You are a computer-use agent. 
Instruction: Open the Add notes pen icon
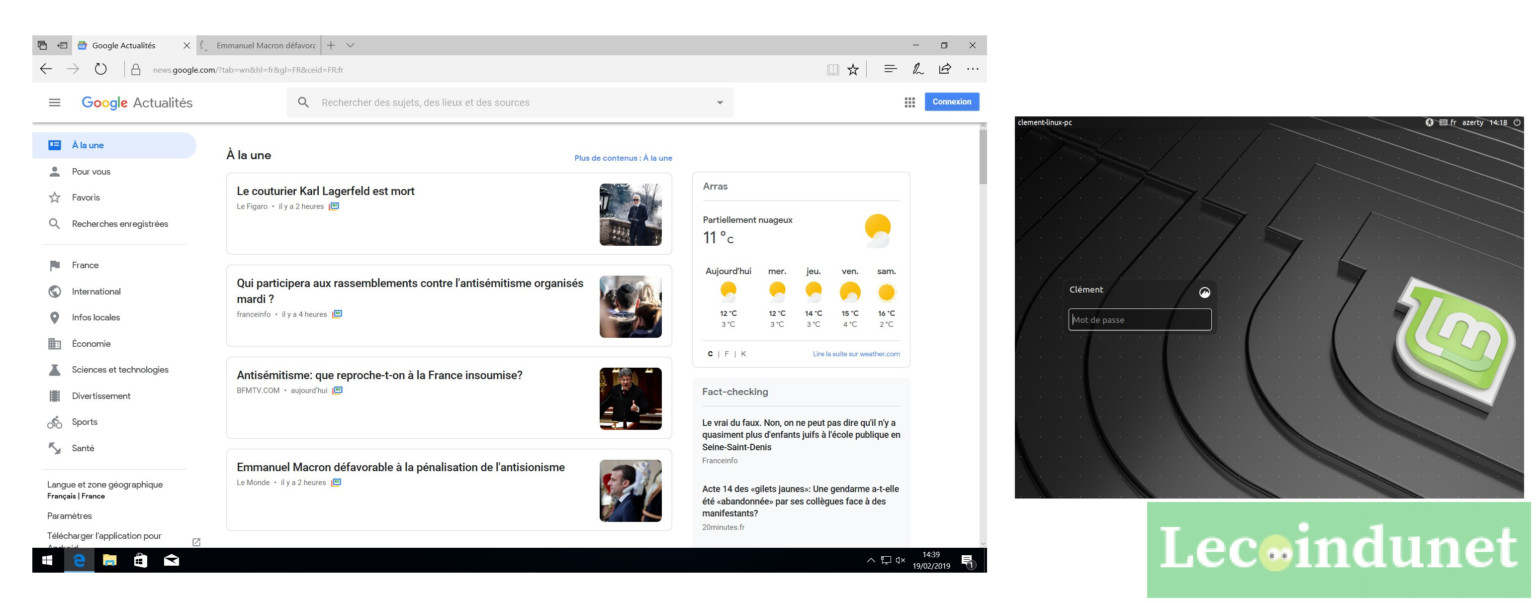click(918, 69)
